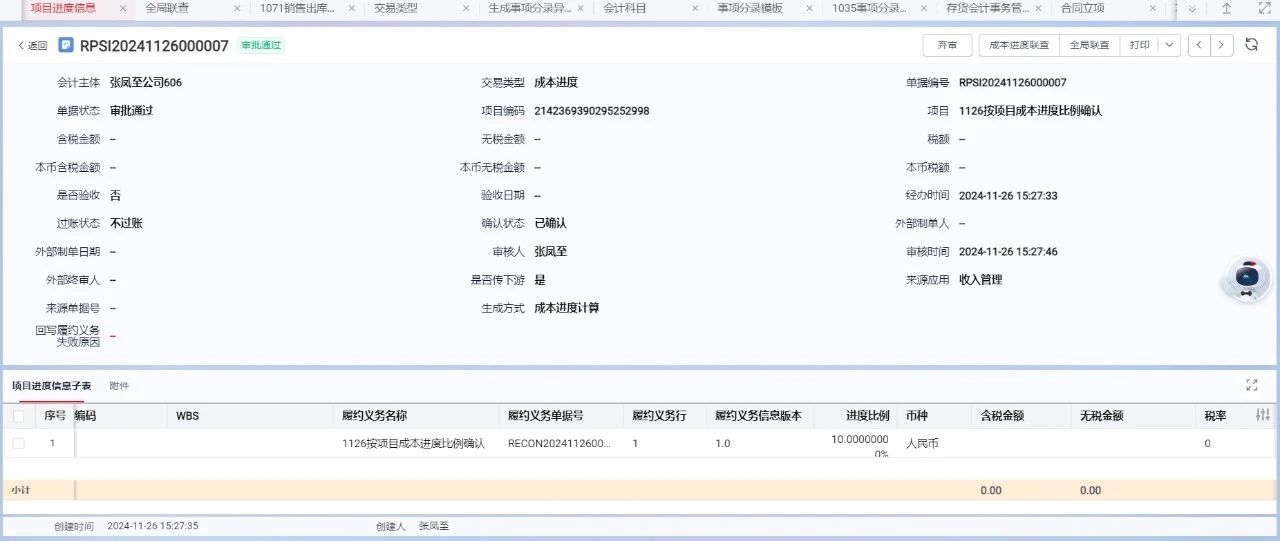Click the 张凤至公司606 accounting entity value
This screenshot has width=1280, height=541.
(146, 83)
